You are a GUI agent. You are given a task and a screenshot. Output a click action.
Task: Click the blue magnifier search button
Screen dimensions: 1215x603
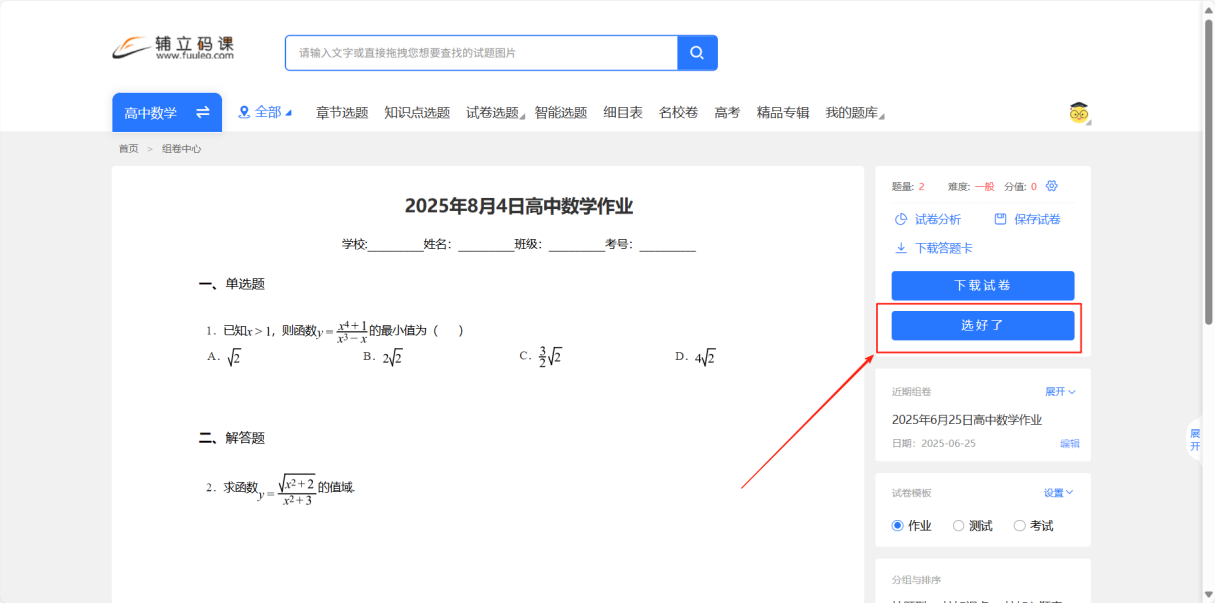[697, 53]
